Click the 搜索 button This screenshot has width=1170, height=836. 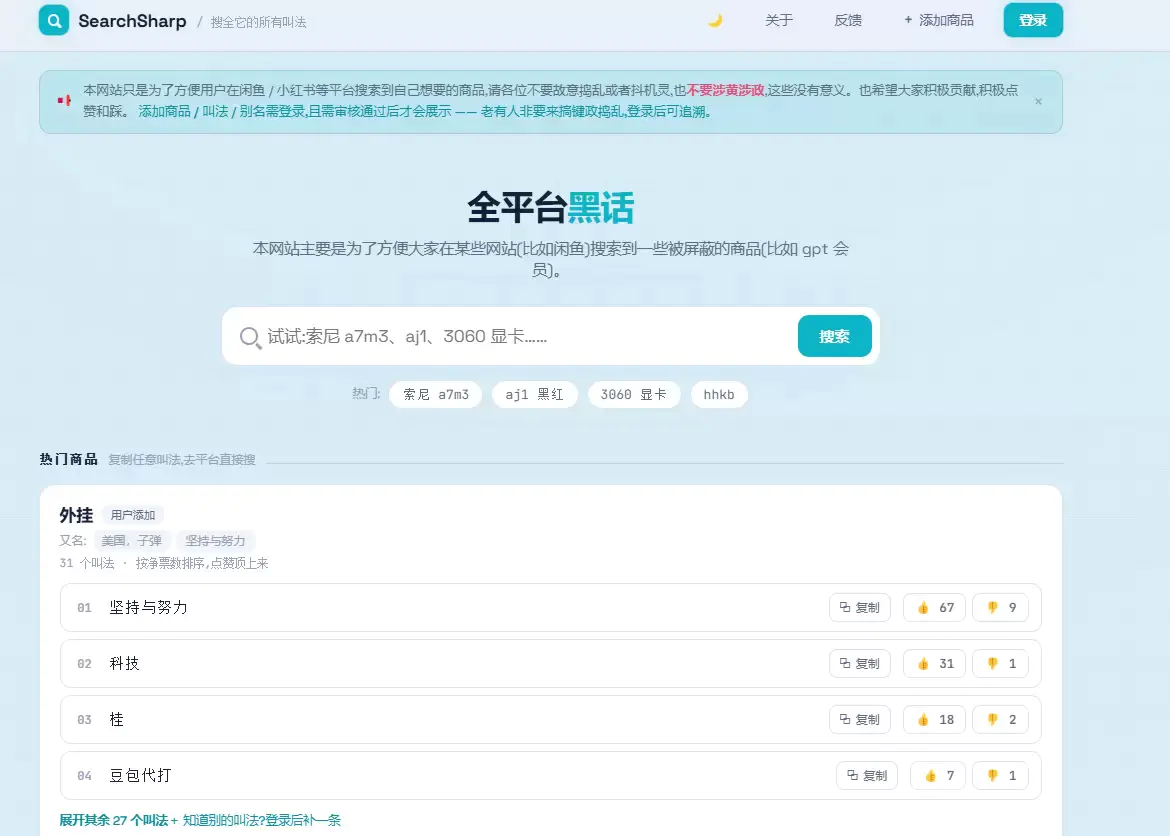[x=834, y=336]
